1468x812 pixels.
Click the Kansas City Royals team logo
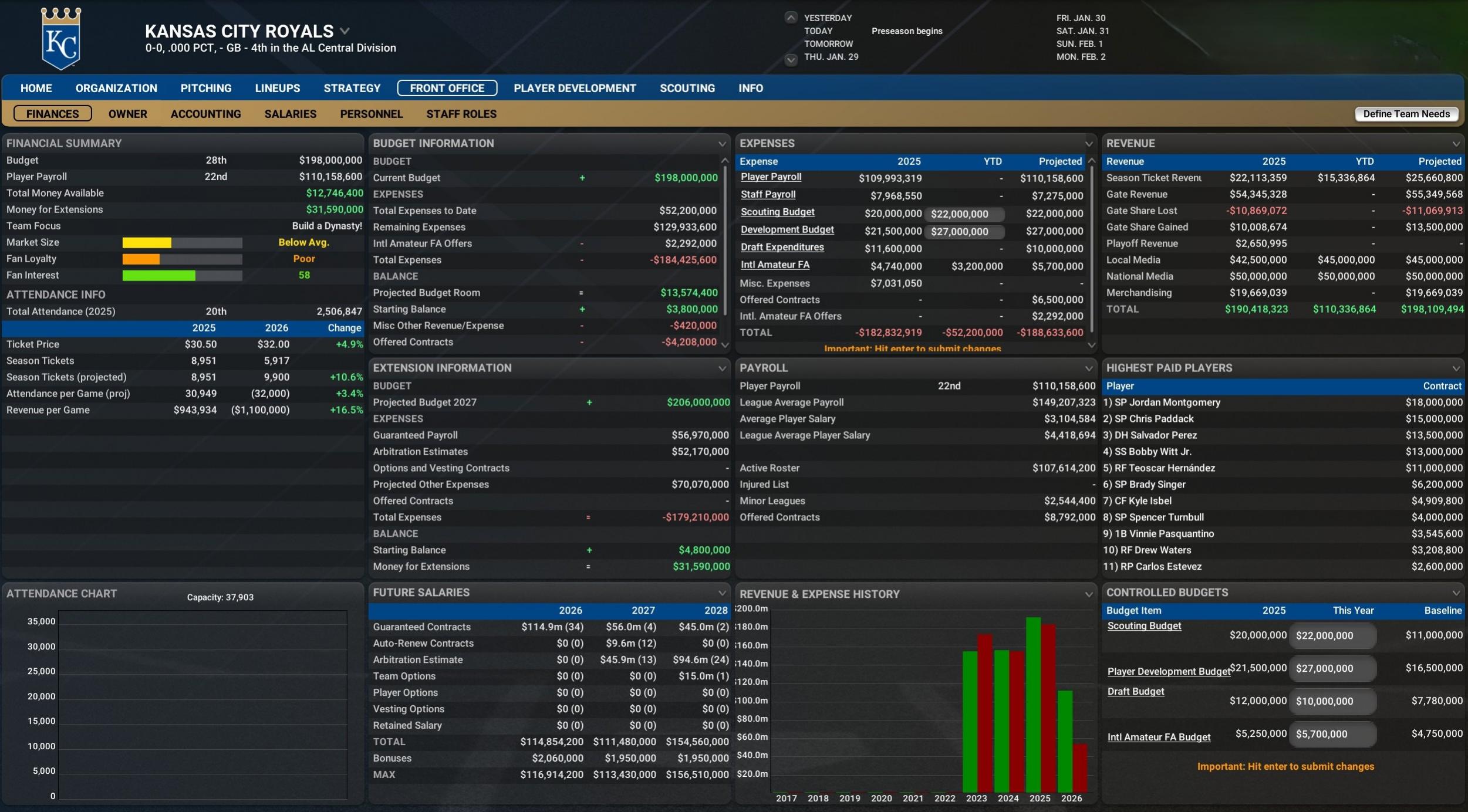(61, 38)
